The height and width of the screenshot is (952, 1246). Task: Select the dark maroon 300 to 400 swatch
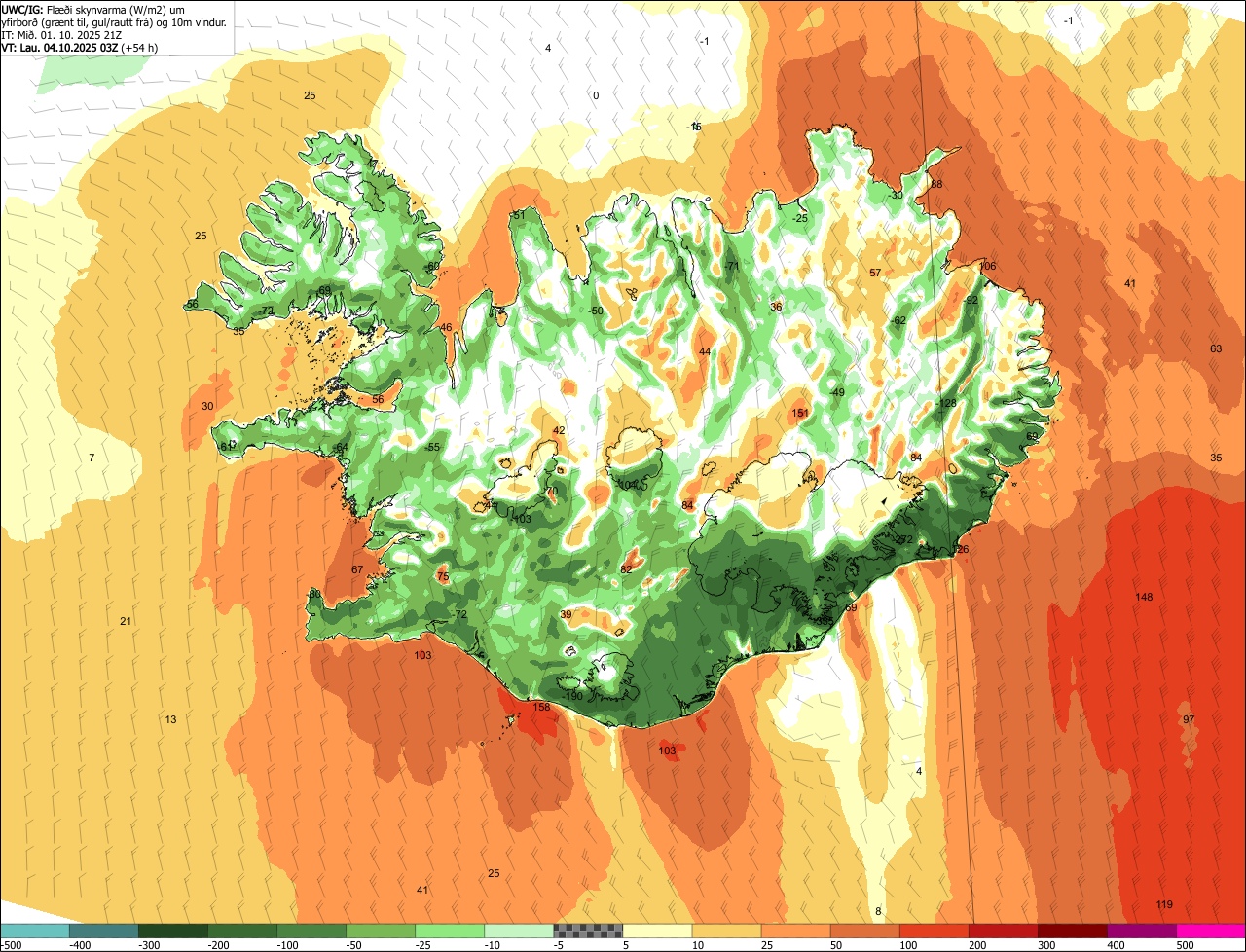[x=1071, y=931]
